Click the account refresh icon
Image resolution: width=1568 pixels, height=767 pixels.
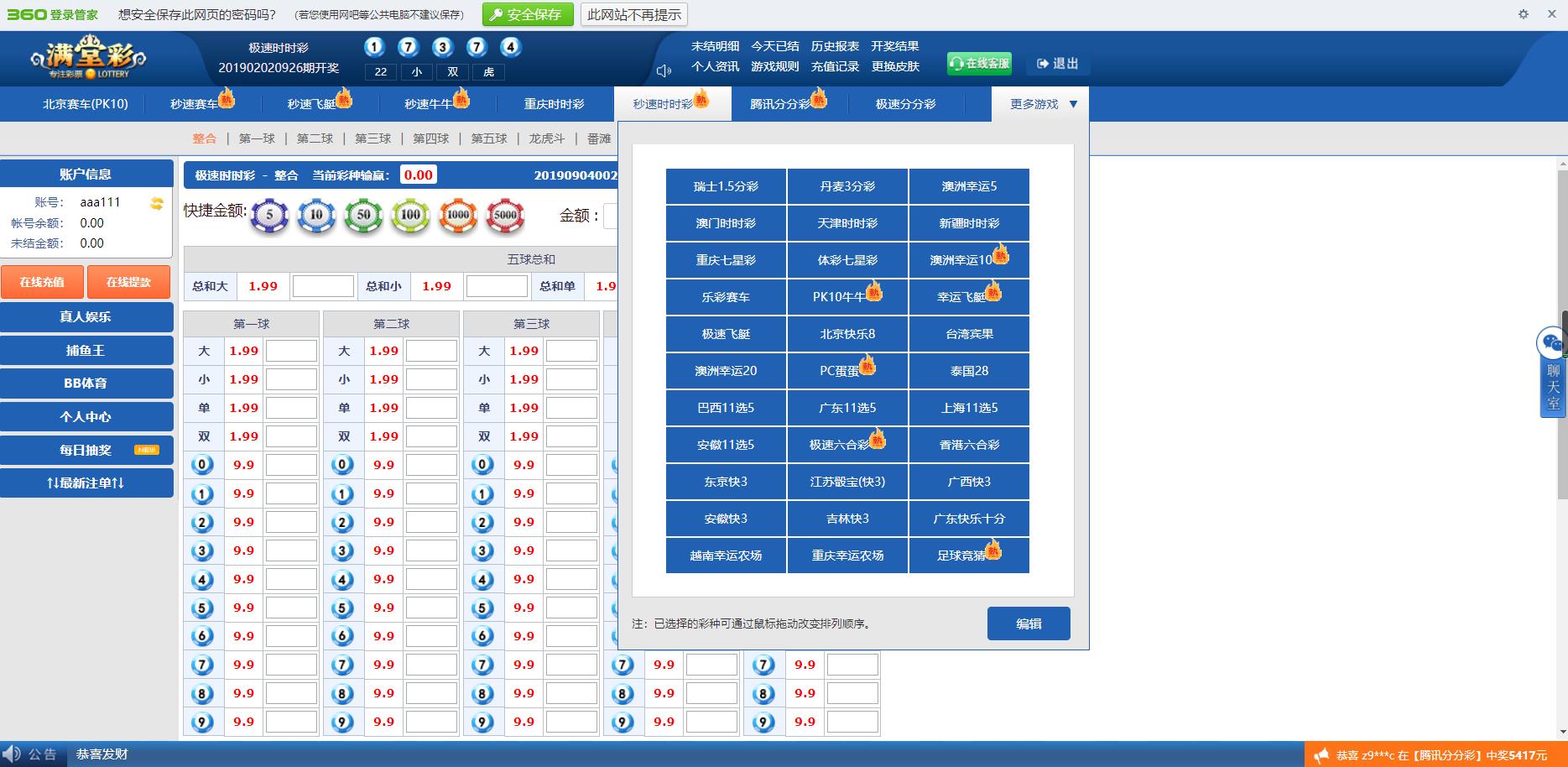pyautogui.click(x=156, y=203)
